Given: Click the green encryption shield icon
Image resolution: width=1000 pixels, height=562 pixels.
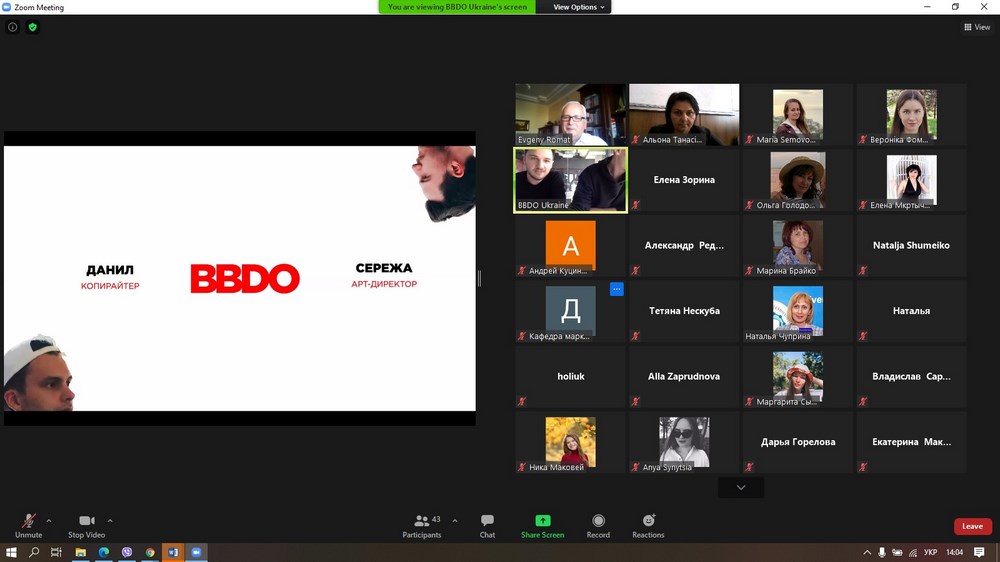Looking at the screenshot, I should coord(32,27).
